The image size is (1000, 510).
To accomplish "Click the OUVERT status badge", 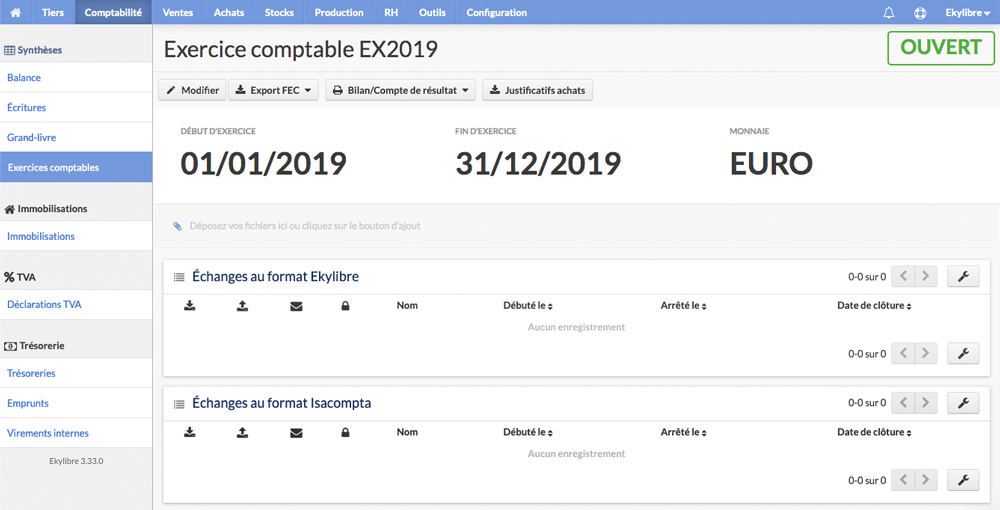I will pyautogui.click(x=941, y=48).
